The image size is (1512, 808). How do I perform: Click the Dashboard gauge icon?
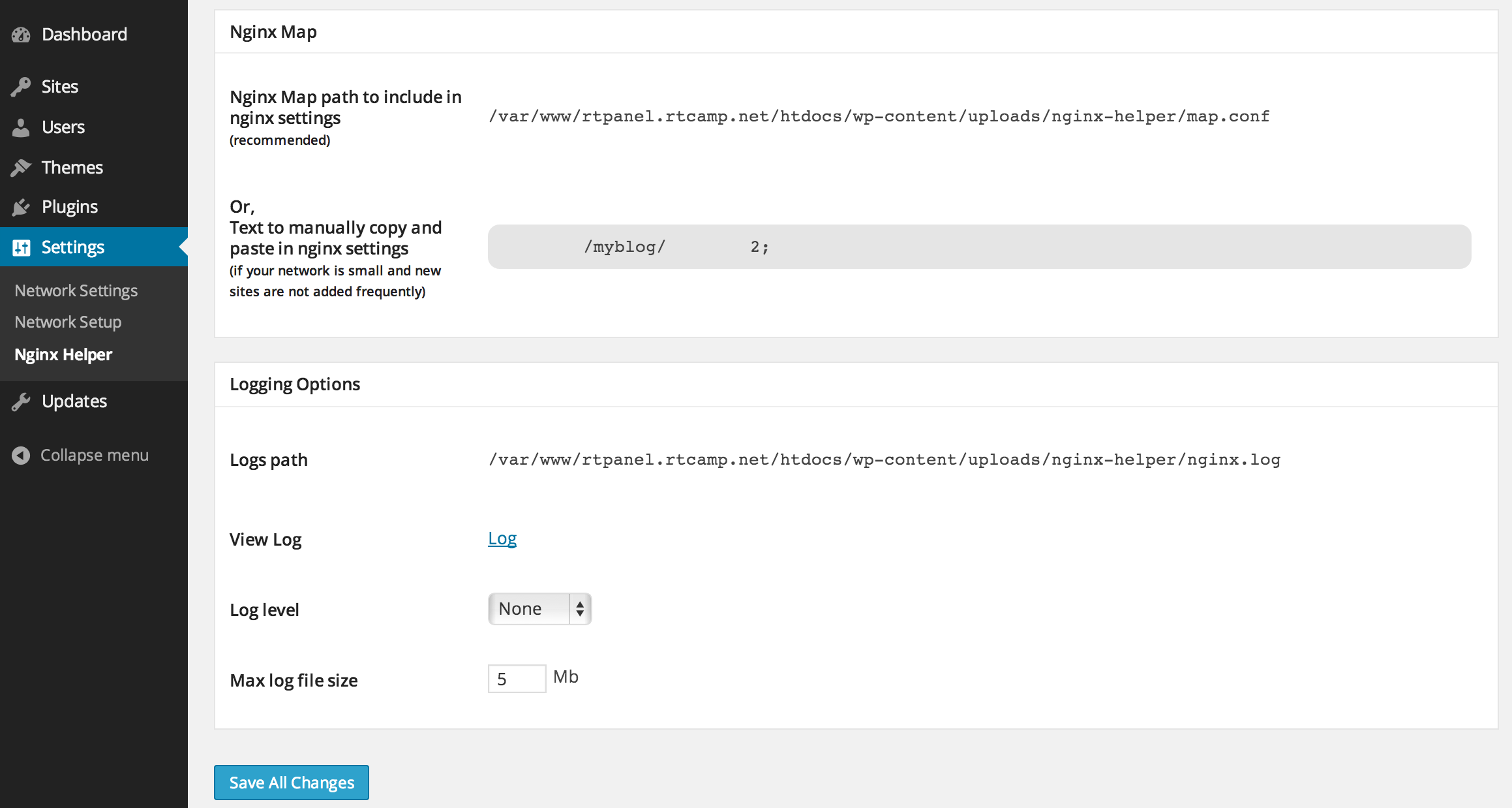21,35
